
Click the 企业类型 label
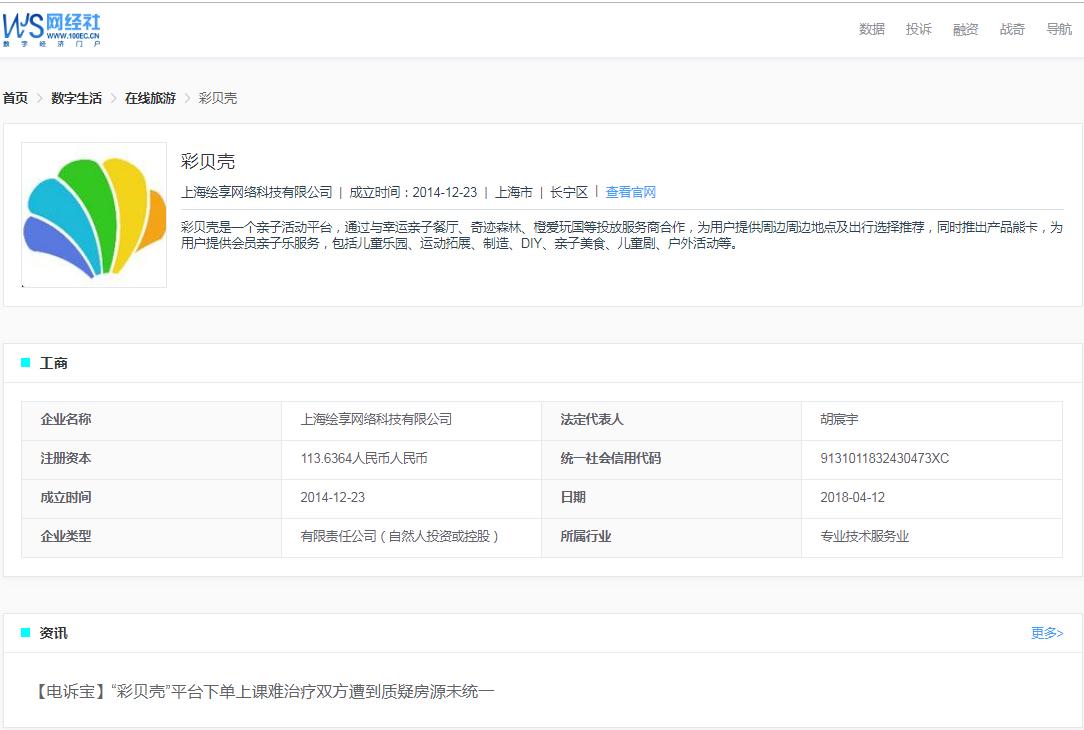pyautogui.click(x=66, y=536)
